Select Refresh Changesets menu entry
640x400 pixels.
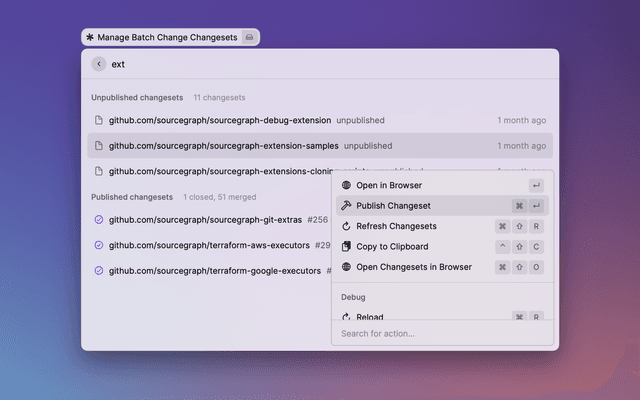[396, 226]
